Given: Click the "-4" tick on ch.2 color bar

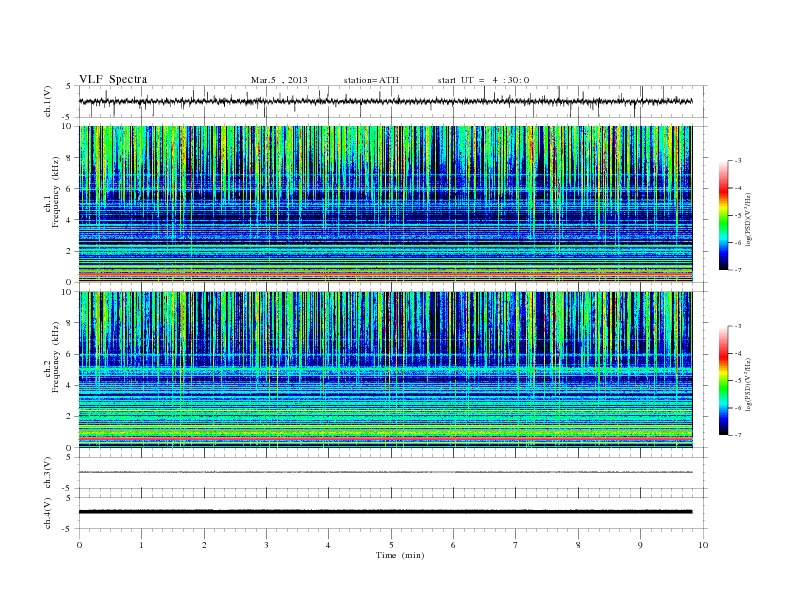Looking at the screenshot, I should tap(738, 353).
